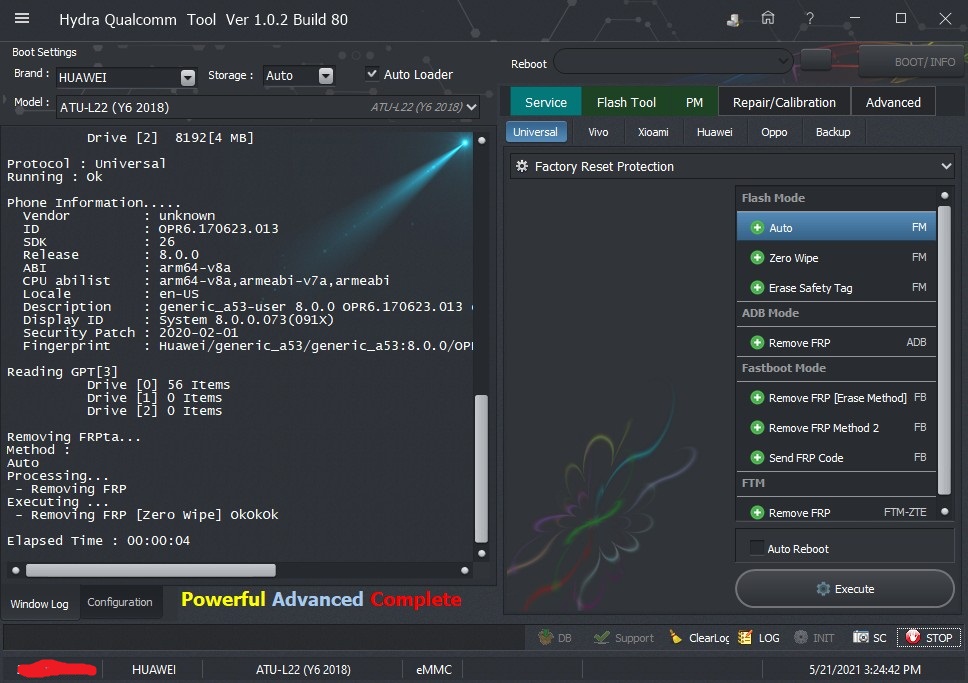The height and width of the screenshot is (683, 968).
Task: Click the date and time in status bar
Action: (864, 669)
